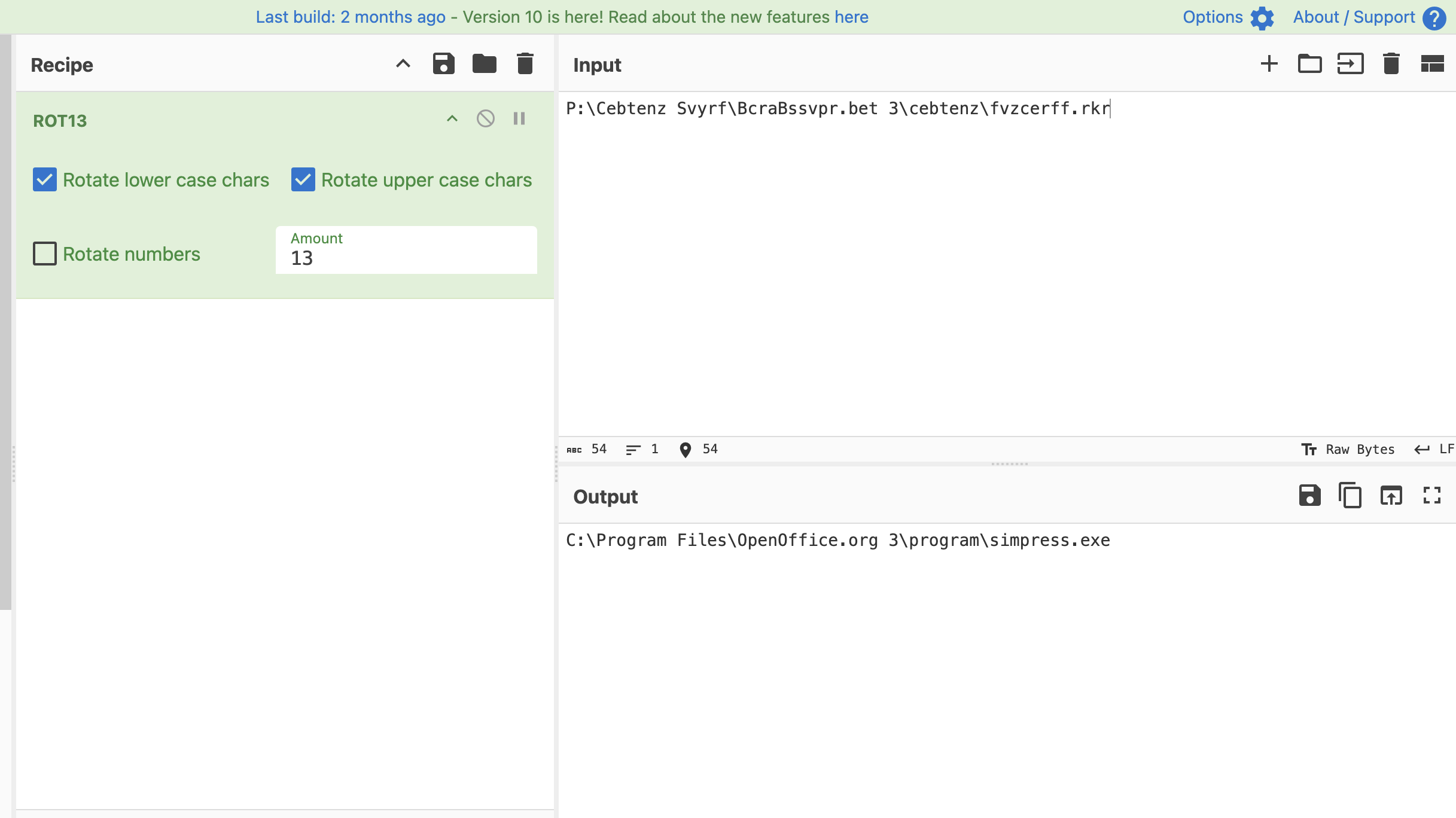Open a folder as input

pos(1309,64)
